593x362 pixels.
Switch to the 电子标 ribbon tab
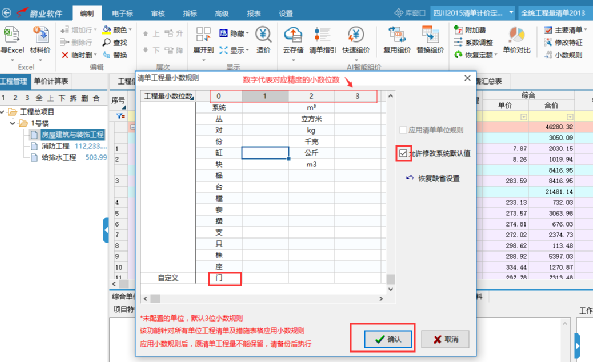122,14
